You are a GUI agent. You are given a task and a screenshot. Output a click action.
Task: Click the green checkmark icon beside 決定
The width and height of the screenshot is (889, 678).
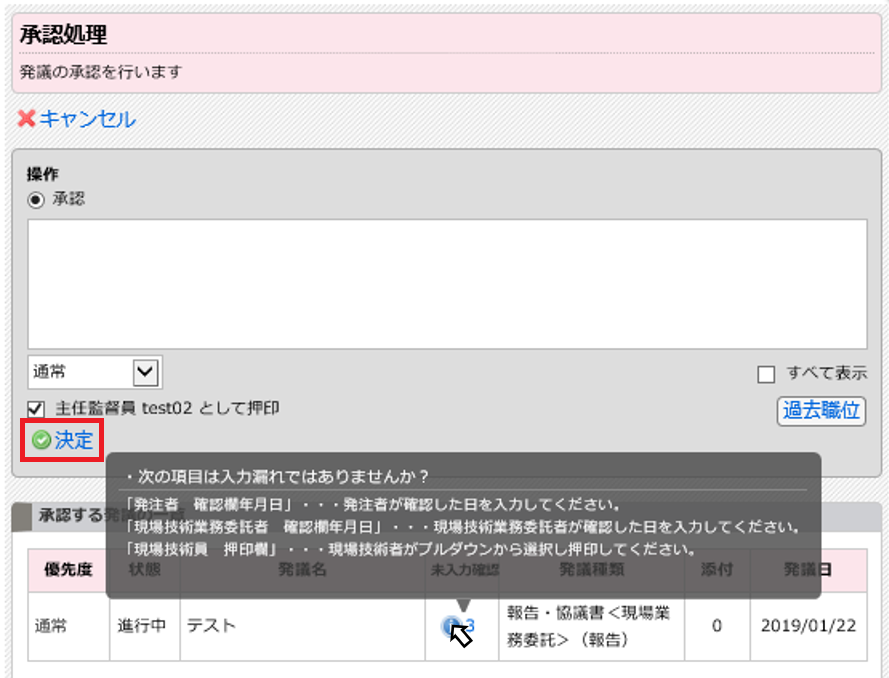(x=41, y=440)
